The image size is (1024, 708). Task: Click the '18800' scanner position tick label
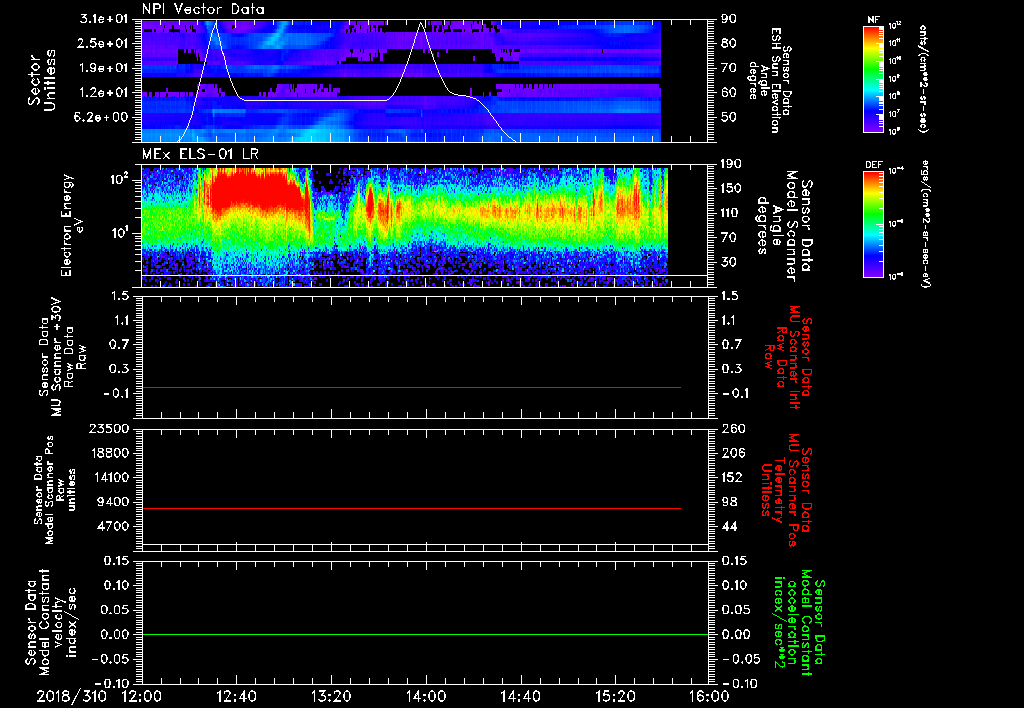point(109,453)
